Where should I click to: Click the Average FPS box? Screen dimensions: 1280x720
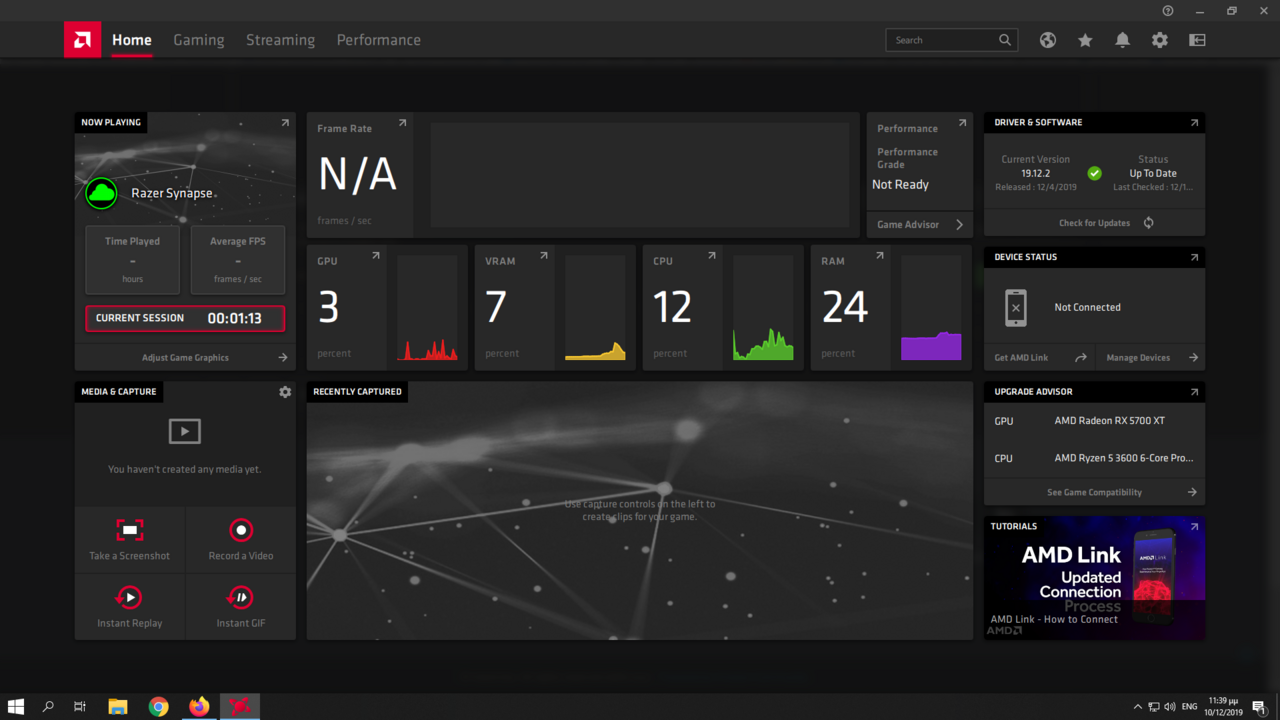[238, 260]
